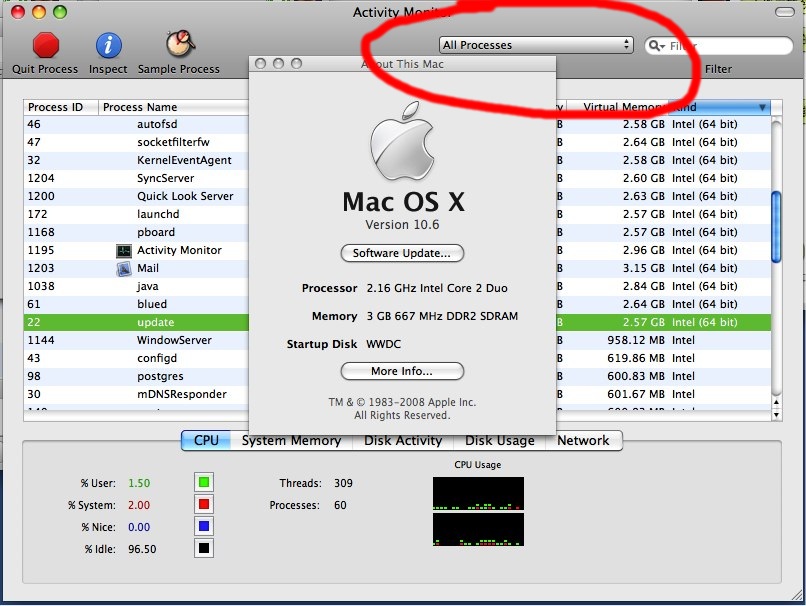806x606 pixels.
Task: Select the mDNSResponder process row
Action: click(397, 394)
